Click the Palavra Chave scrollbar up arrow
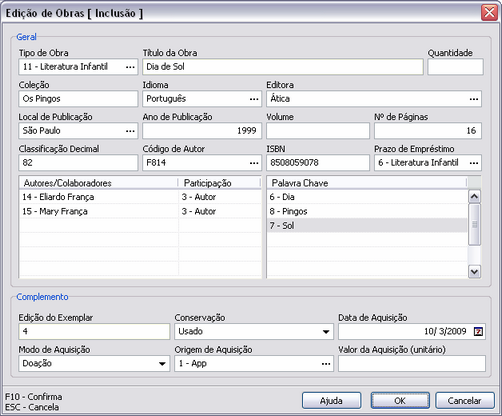Screen dimensions: 502x416 pyautogui.click(x=474, y=196)
